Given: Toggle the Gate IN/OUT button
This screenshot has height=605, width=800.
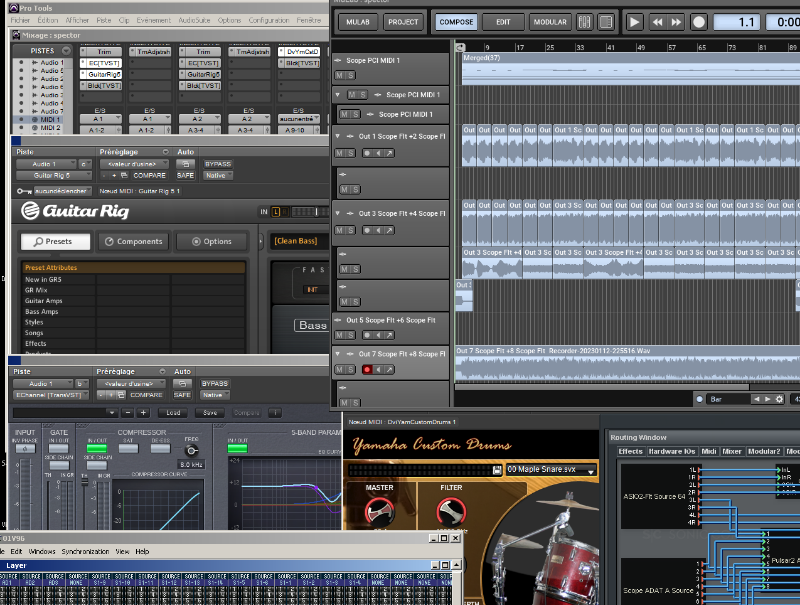Looking at the screenshot, I should [59, 448].
